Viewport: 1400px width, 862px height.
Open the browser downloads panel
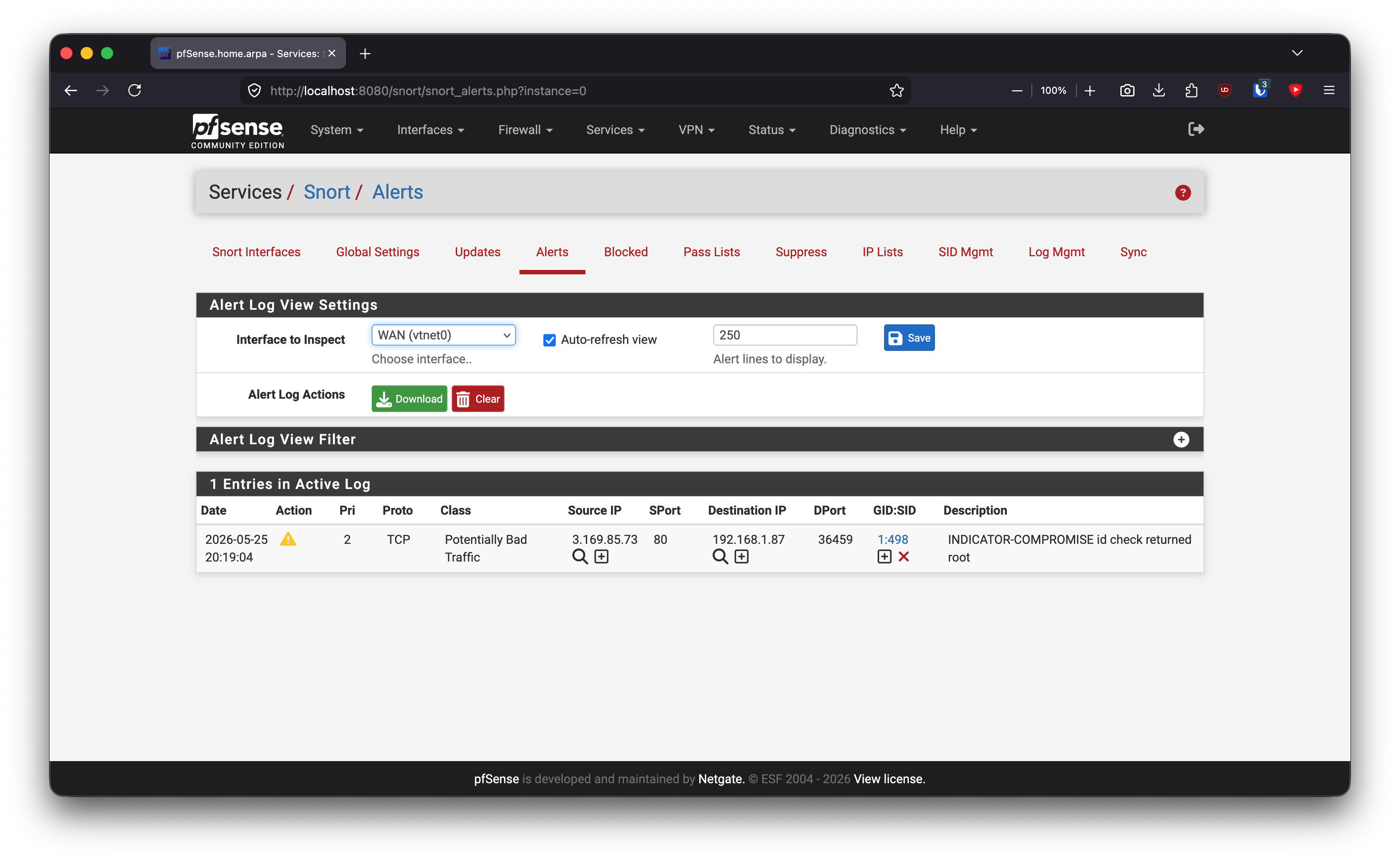(1159, 91)
